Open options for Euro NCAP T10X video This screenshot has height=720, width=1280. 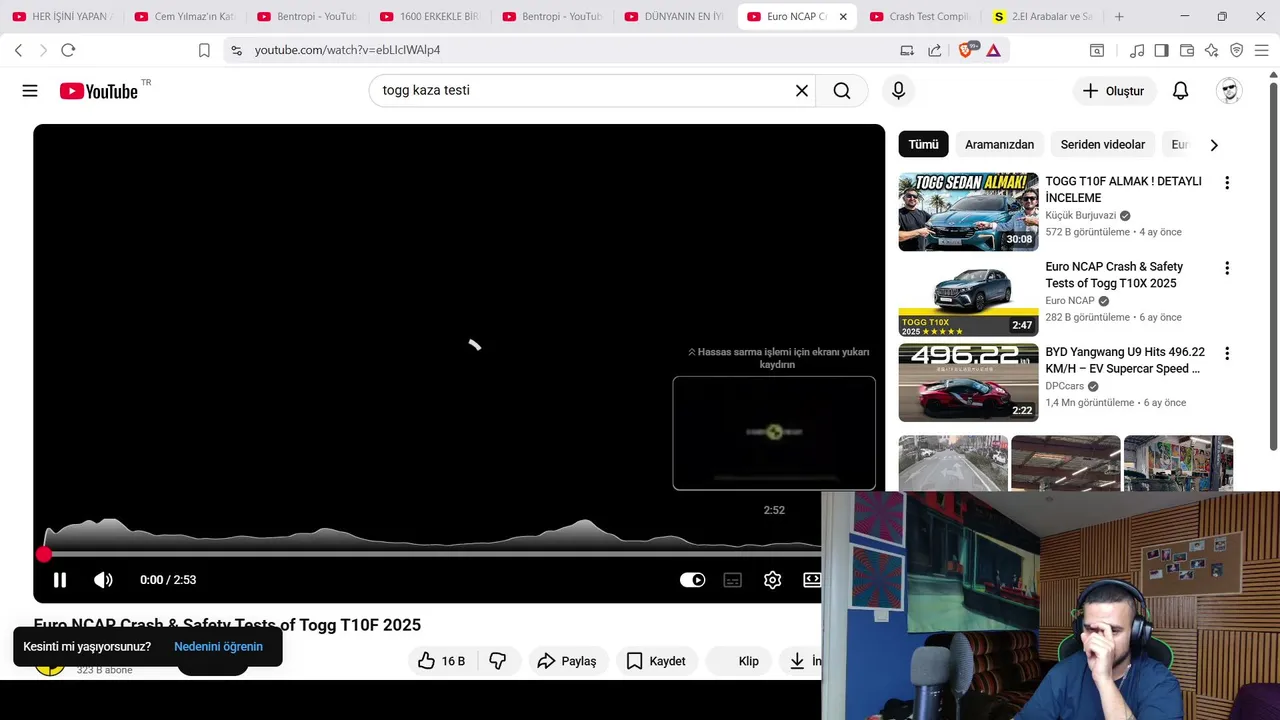point(1227,268)
